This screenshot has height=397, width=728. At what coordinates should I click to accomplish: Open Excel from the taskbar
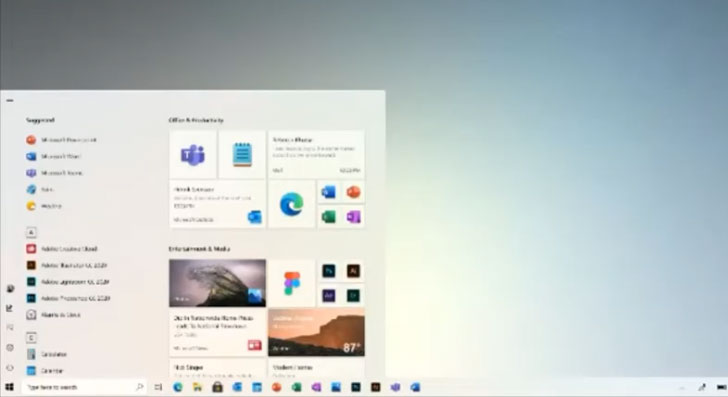(x=296, y=387)
